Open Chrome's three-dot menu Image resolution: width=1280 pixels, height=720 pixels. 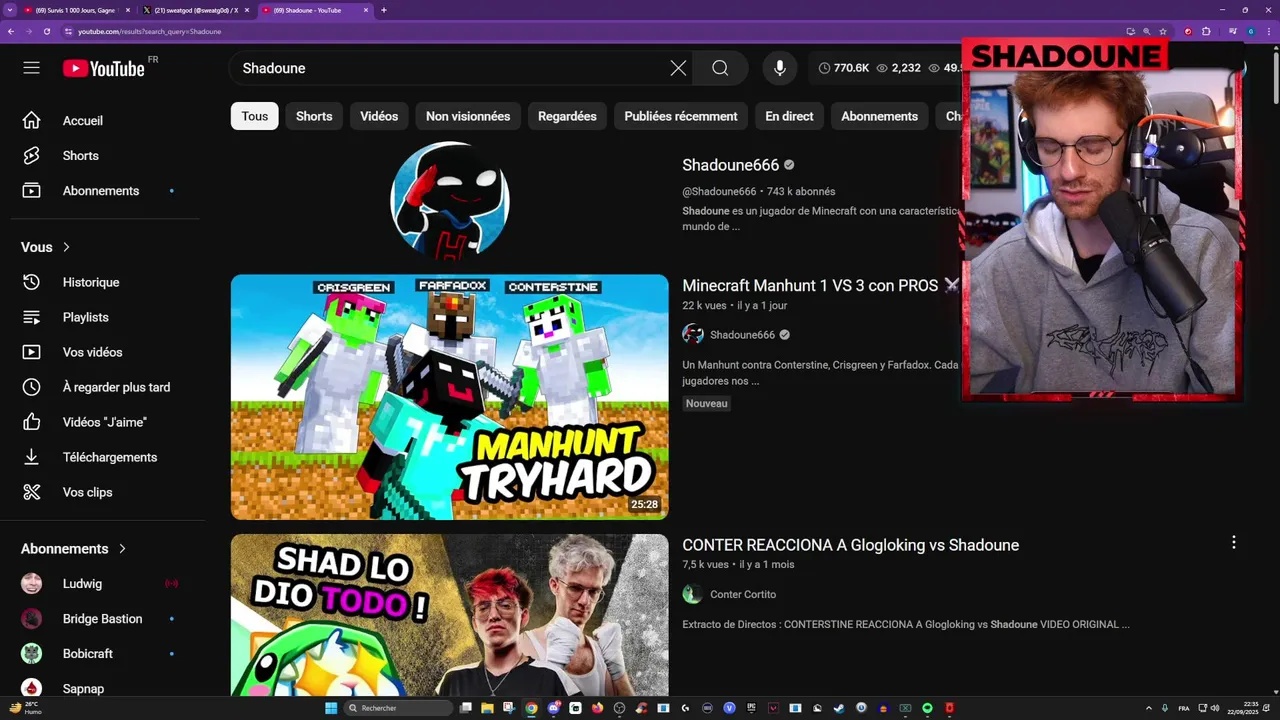click(1268, 31)
